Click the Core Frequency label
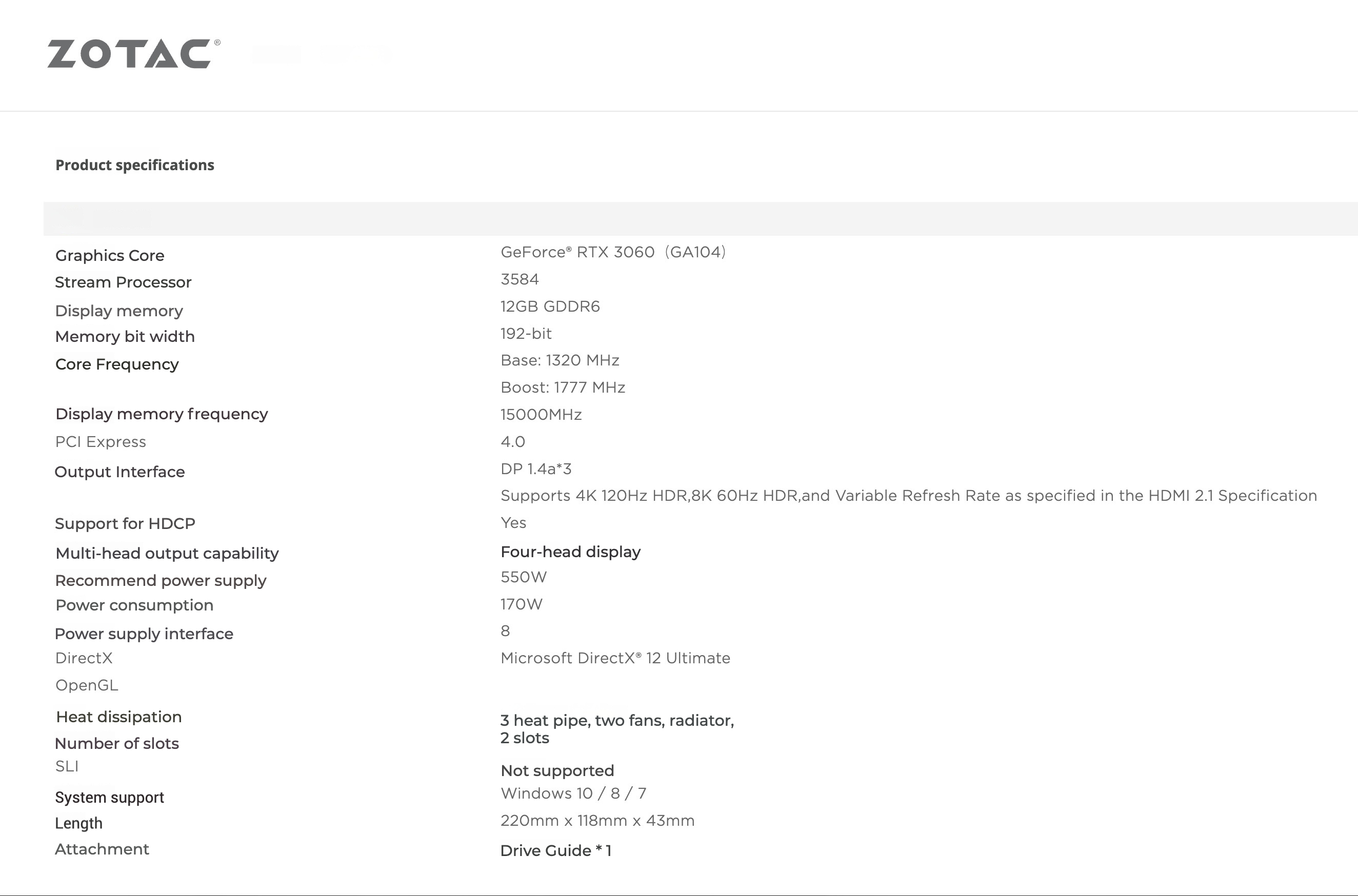The width and height of the screenshot is (1358, 896). point(117,364)
